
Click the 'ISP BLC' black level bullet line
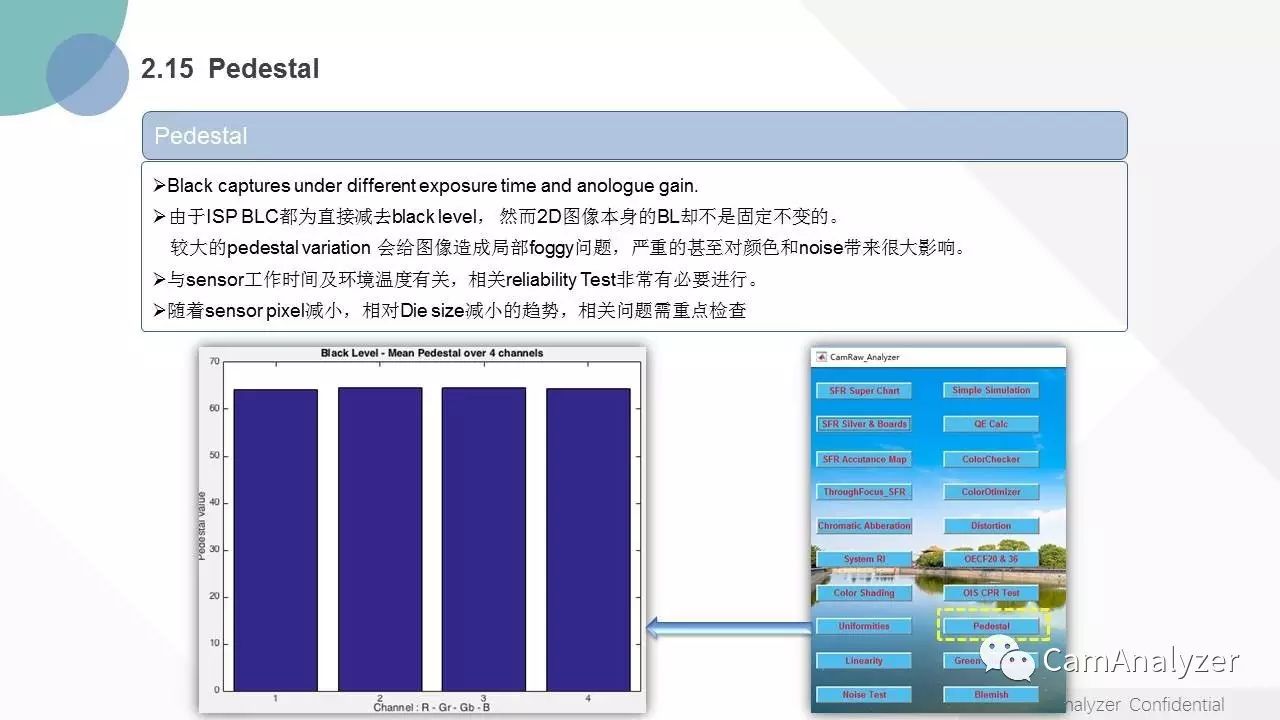497,216
